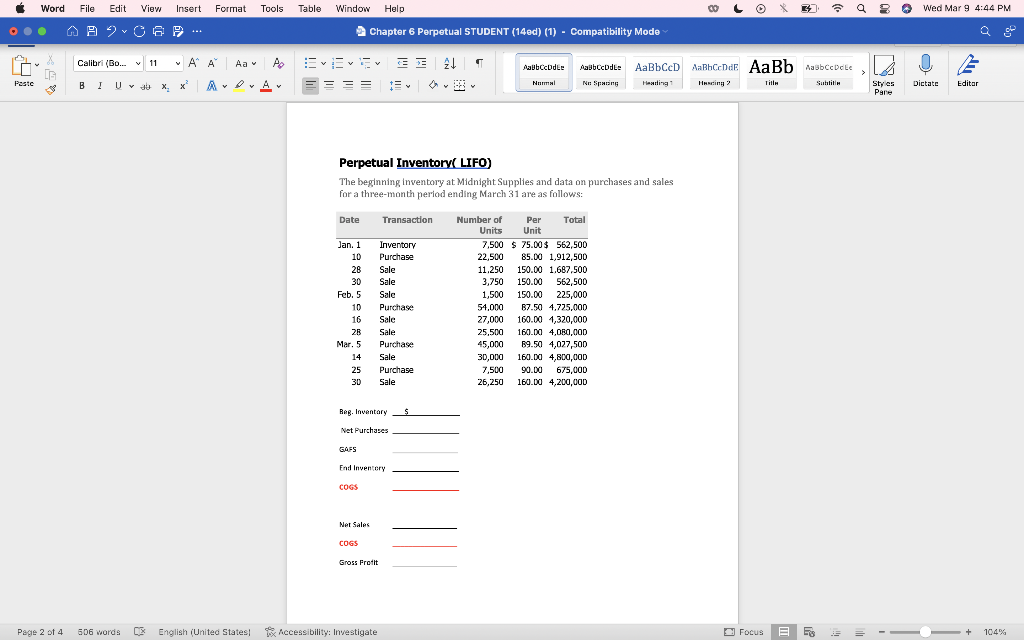Select the Format Painter brush

pyautogui.click(x=50, y=89)
